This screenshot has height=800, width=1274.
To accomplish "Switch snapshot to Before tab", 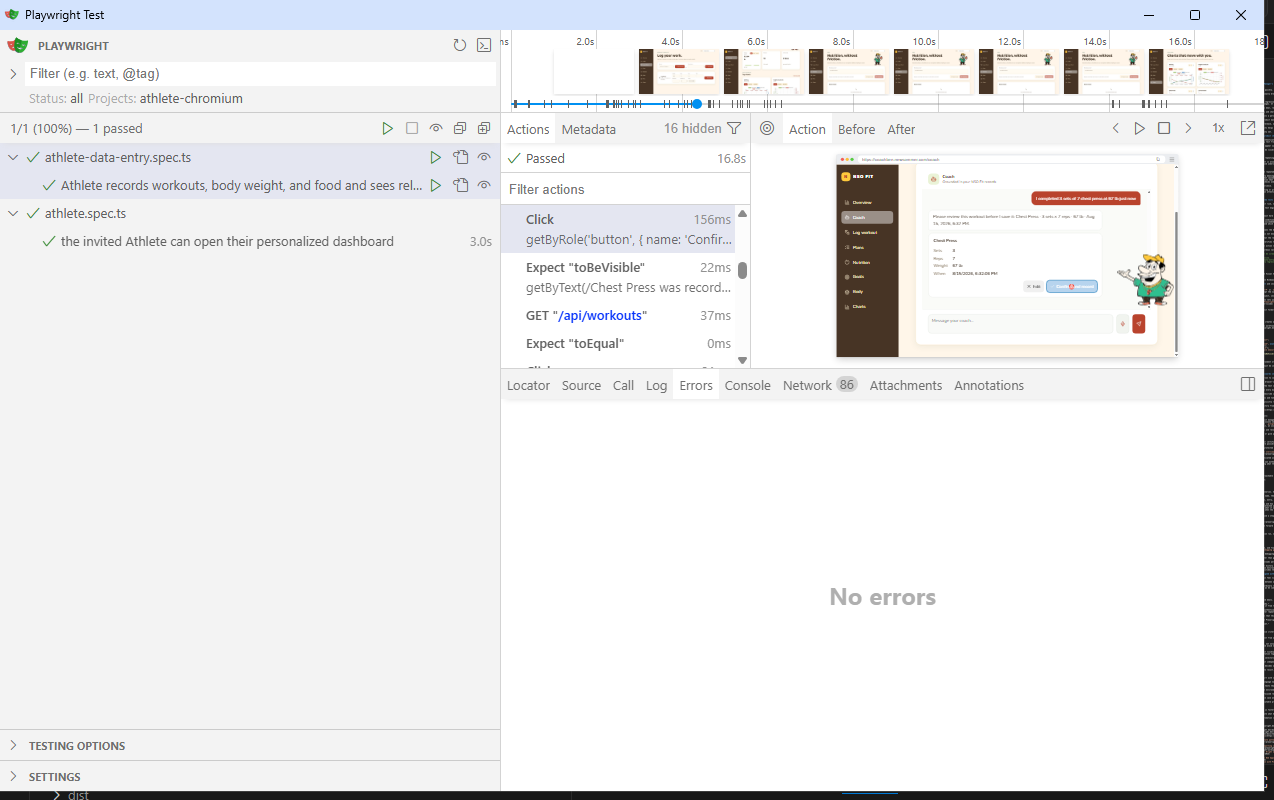I will click(x=857, y=129).
